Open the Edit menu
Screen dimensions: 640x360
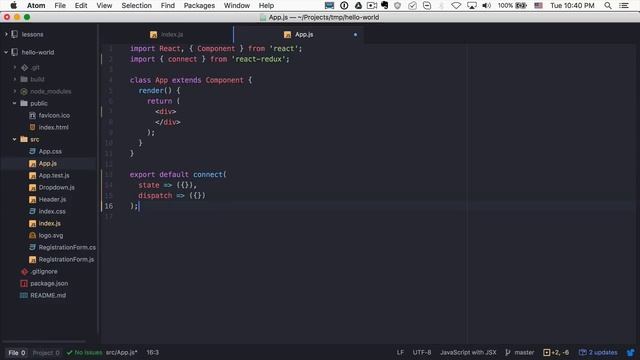pyautogui.click(x=81, y=5)
